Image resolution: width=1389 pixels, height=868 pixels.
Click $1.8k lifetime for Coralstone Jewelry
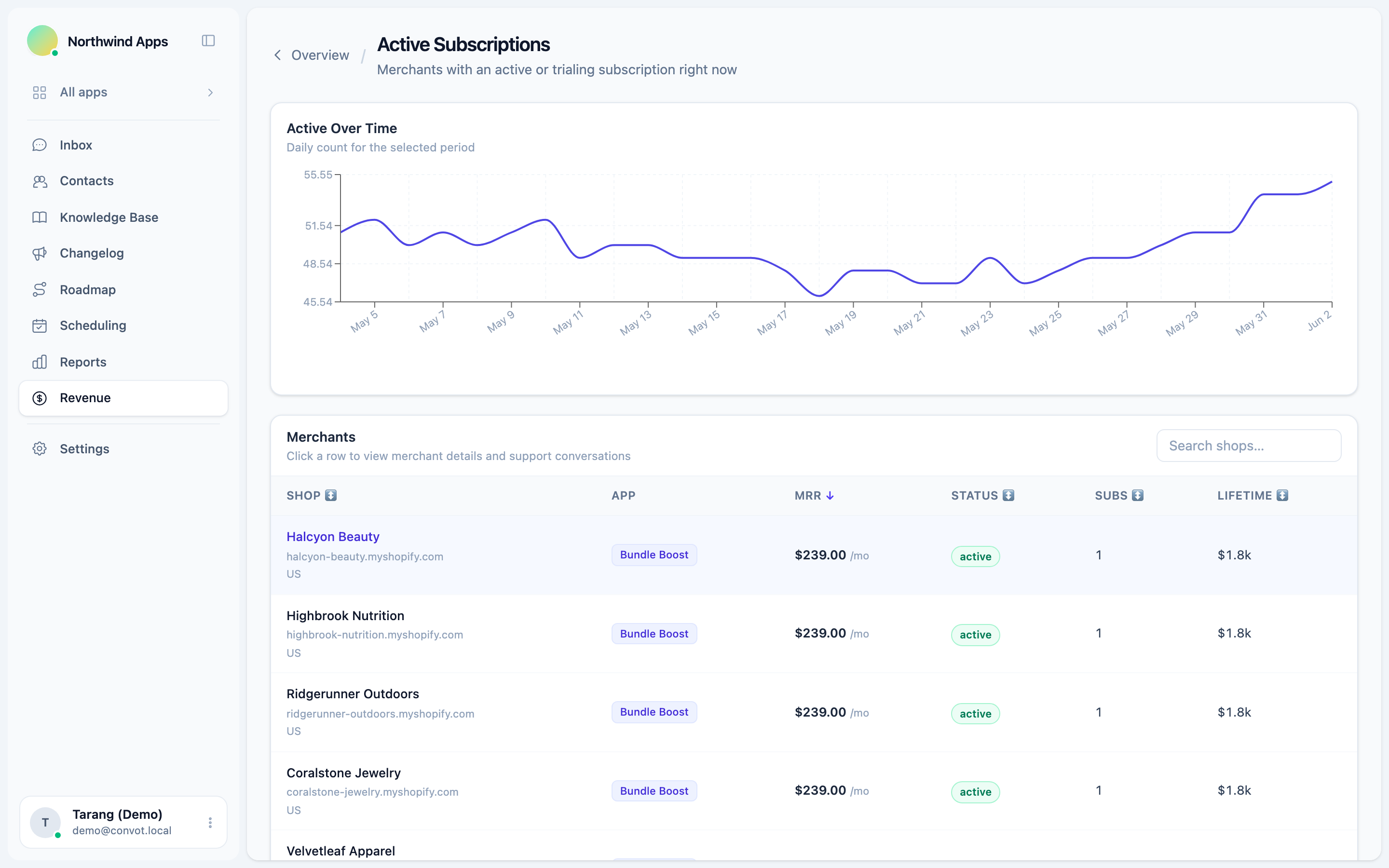coord(1234,791)
